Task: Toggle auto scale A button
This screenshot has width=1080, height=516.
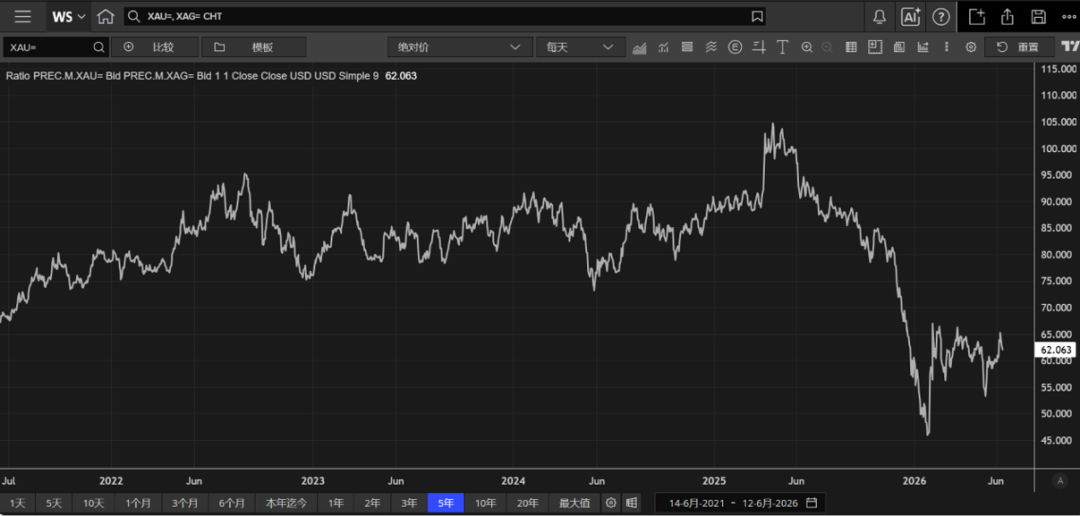Action: (x=1059, y=480)
